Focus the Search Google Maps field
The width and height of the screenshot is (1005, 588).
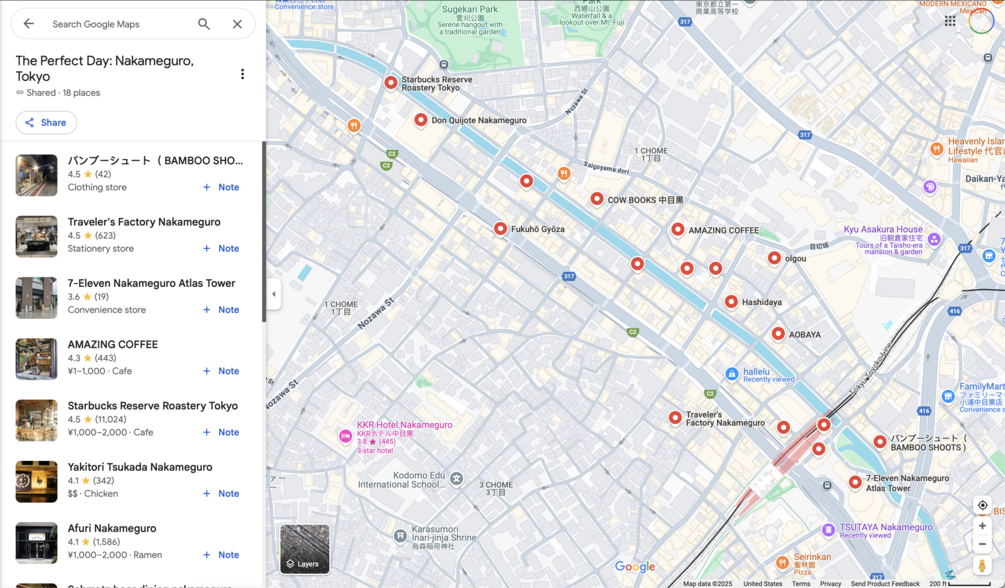122,24
